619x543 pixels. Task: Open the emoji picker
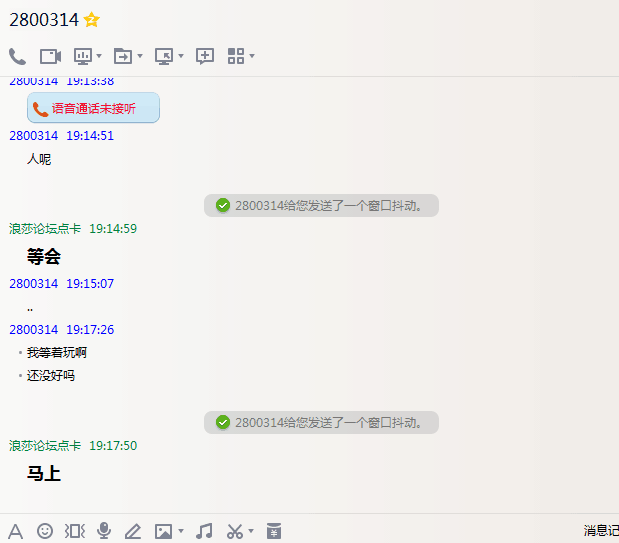tap(45, 531)
